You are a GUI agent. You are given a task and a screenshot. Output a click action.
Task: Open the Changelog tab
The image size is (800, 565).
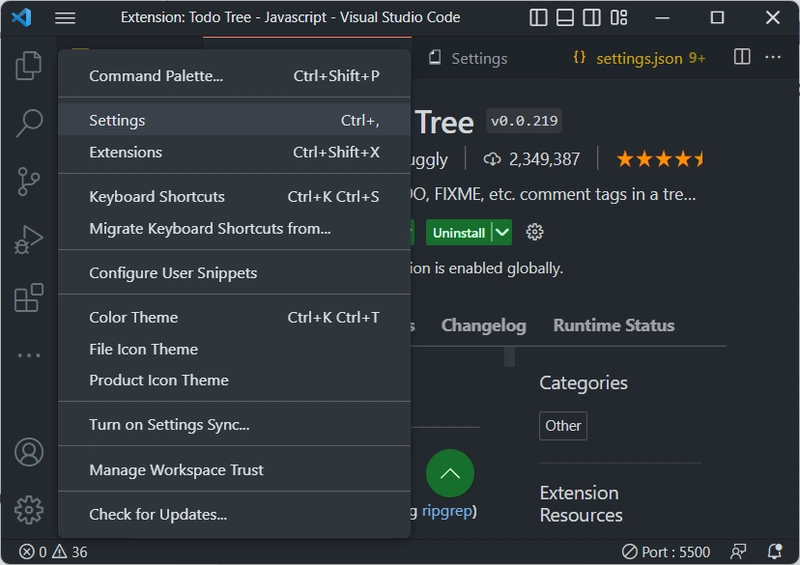pos(483,325)
